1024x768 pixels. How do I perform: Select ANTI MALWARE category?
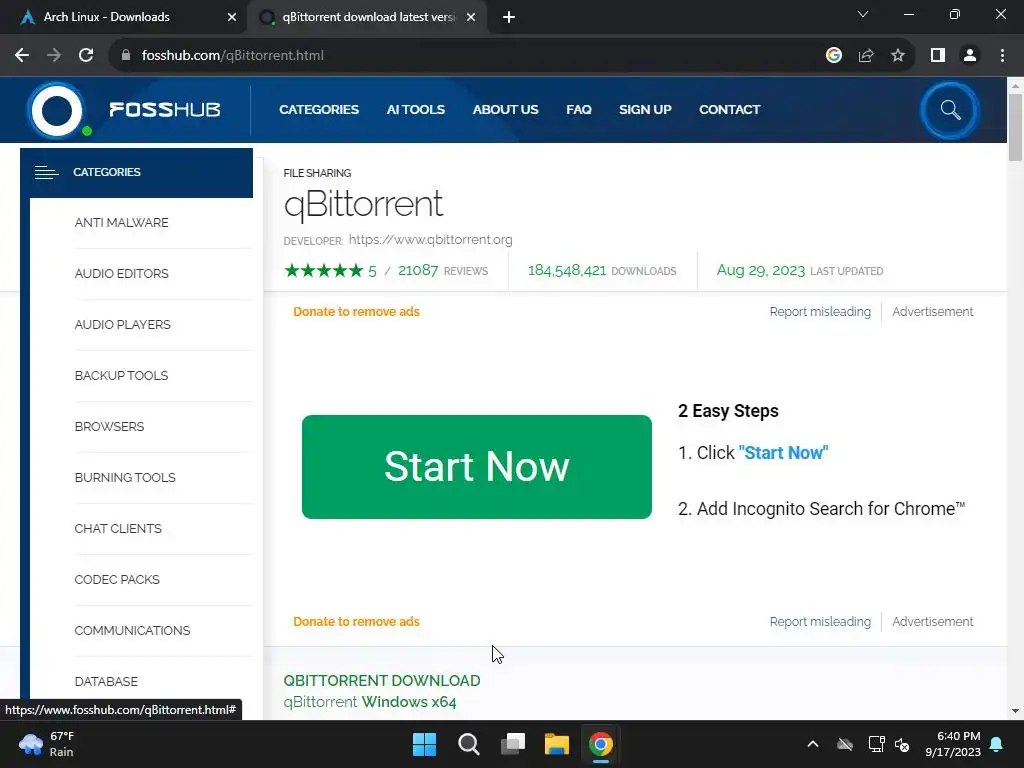pyautogui.click(x=121, y=223)
